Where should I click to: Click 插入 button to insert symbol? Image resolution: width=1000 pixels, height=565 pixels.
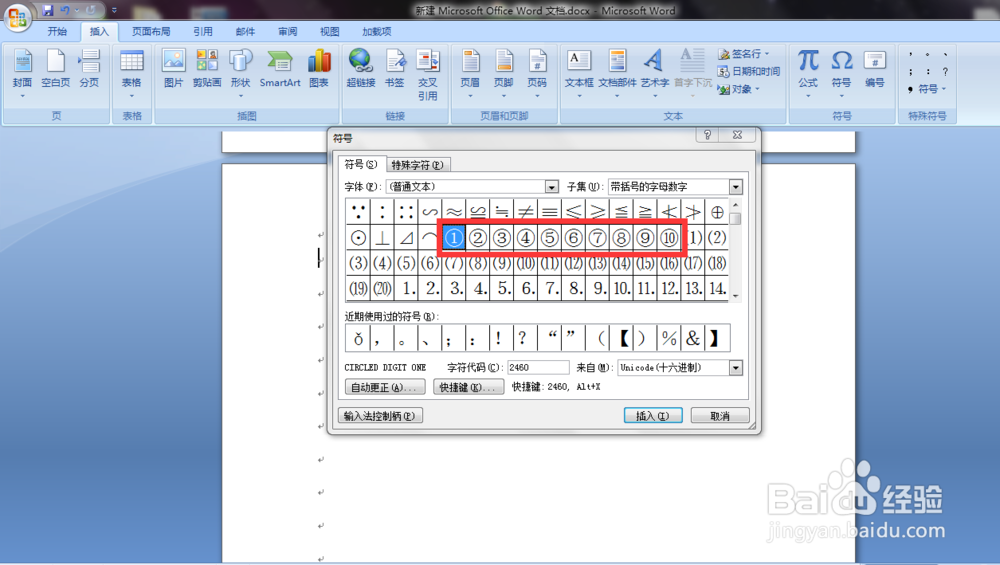tap(653, 416)
